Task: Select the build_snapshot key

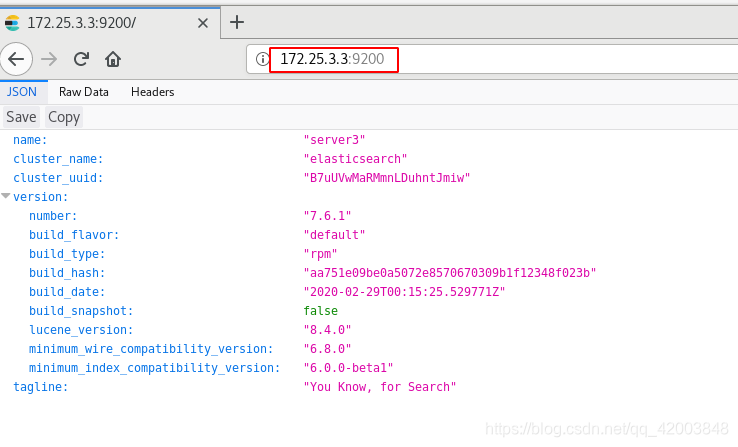Action: pyautogui.click(x=81, y=311)
